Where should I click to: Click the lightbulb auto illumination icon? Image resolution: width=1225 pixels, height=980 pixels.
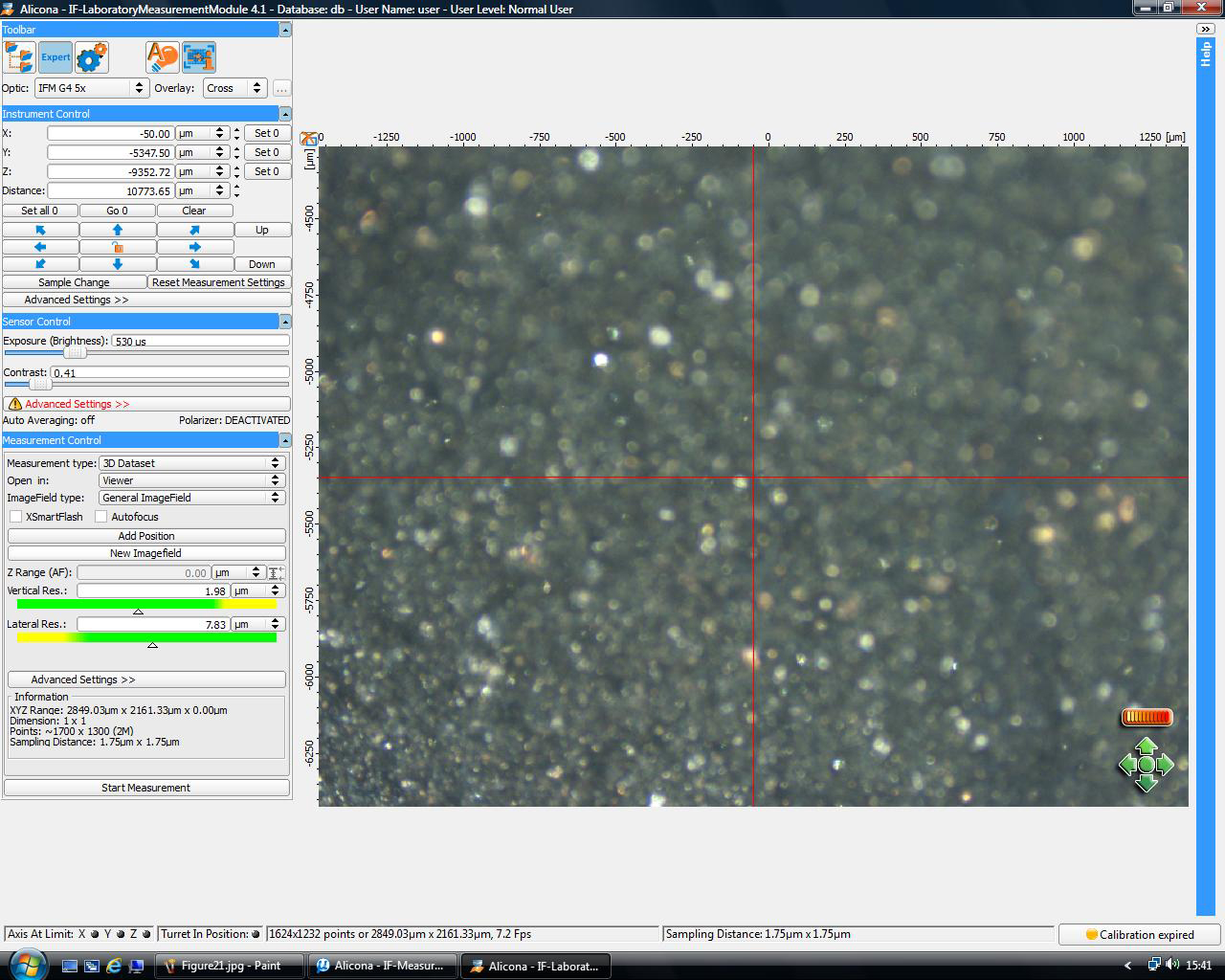tap(162, 57)
